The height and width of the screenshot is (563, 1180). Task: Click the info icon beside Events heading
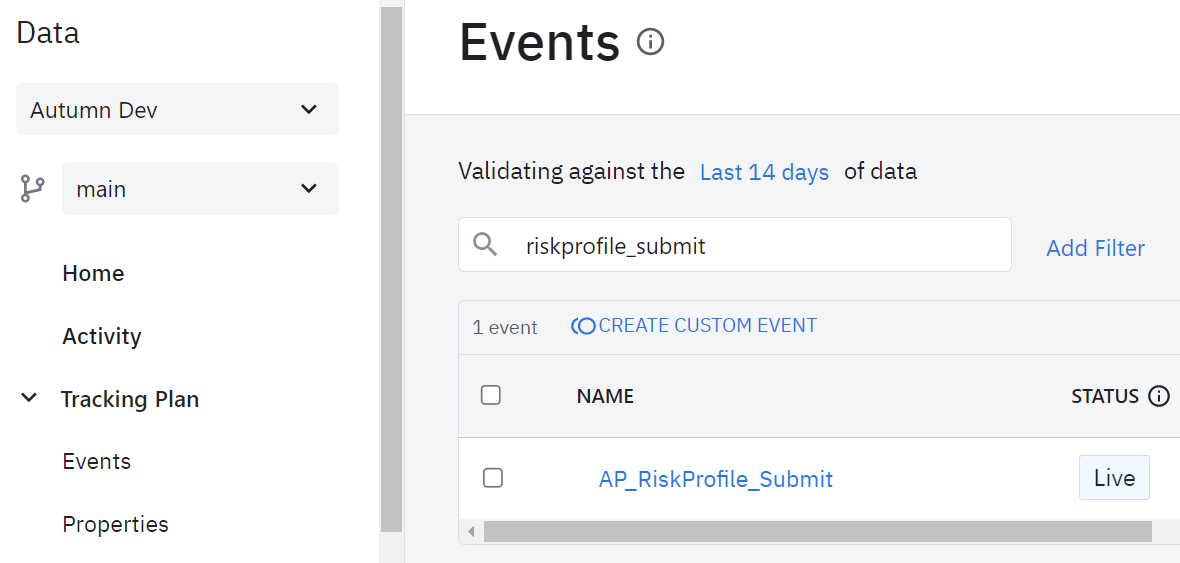[650, 42]
